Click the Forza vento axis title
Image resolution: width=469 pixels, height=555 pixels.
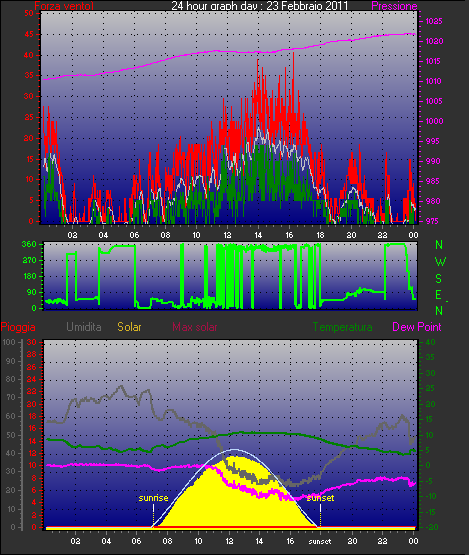click(x=64, y=6)
